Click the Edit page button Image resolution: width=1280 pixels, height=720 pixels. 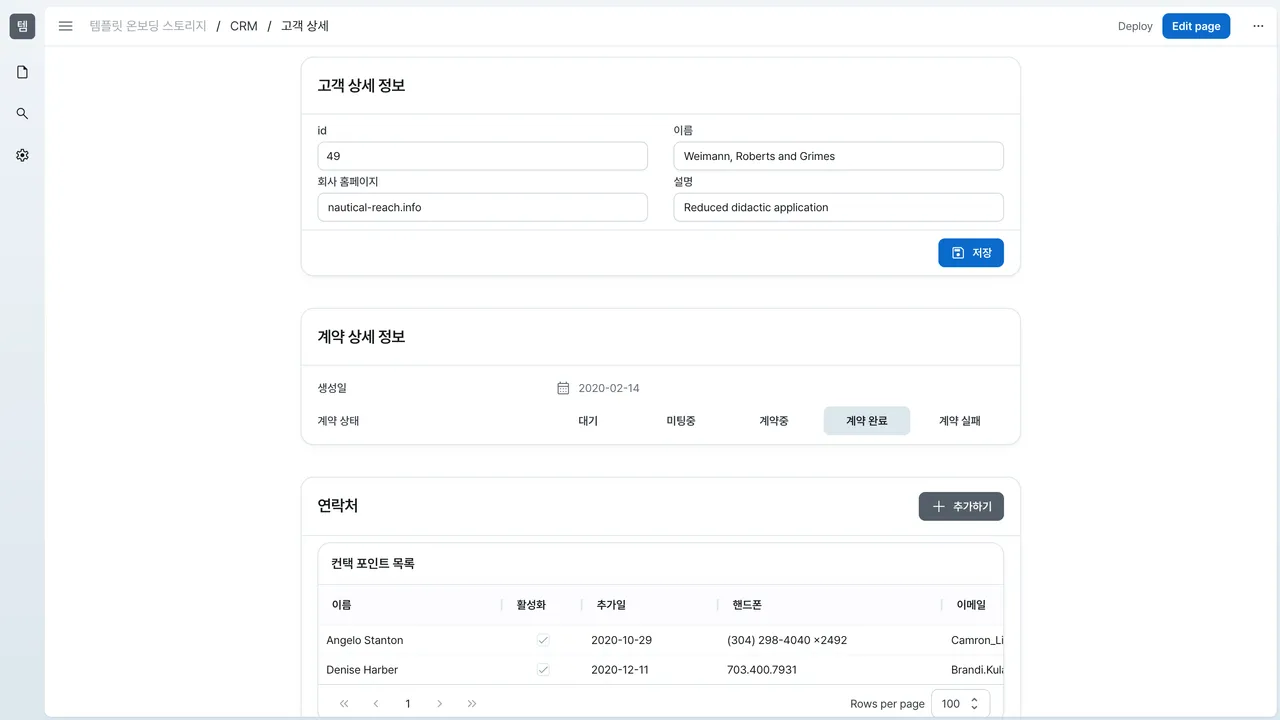click(1196, 26)
